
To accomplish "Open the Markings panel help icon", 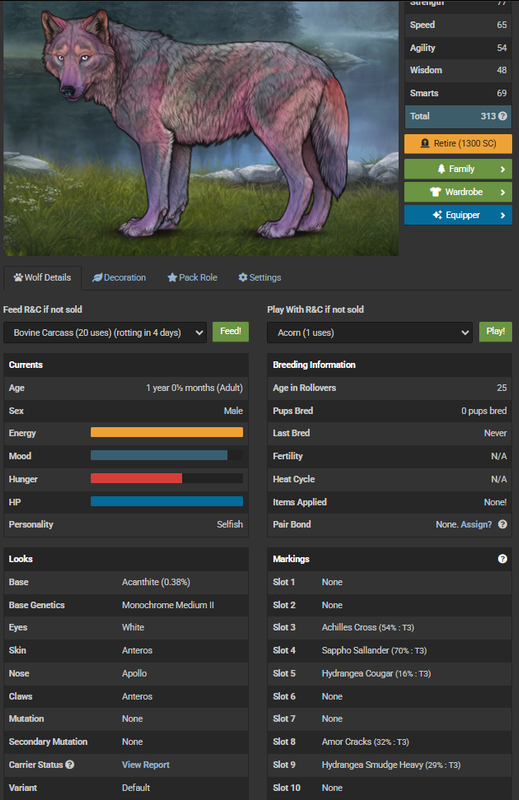I will (503, 559).
